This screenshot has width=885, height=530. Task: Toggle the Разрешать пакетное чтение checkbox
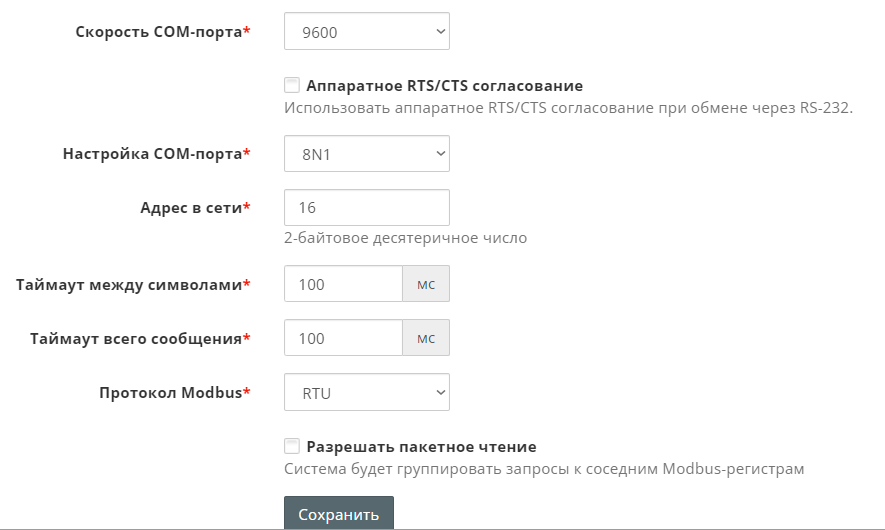point(292,446)
